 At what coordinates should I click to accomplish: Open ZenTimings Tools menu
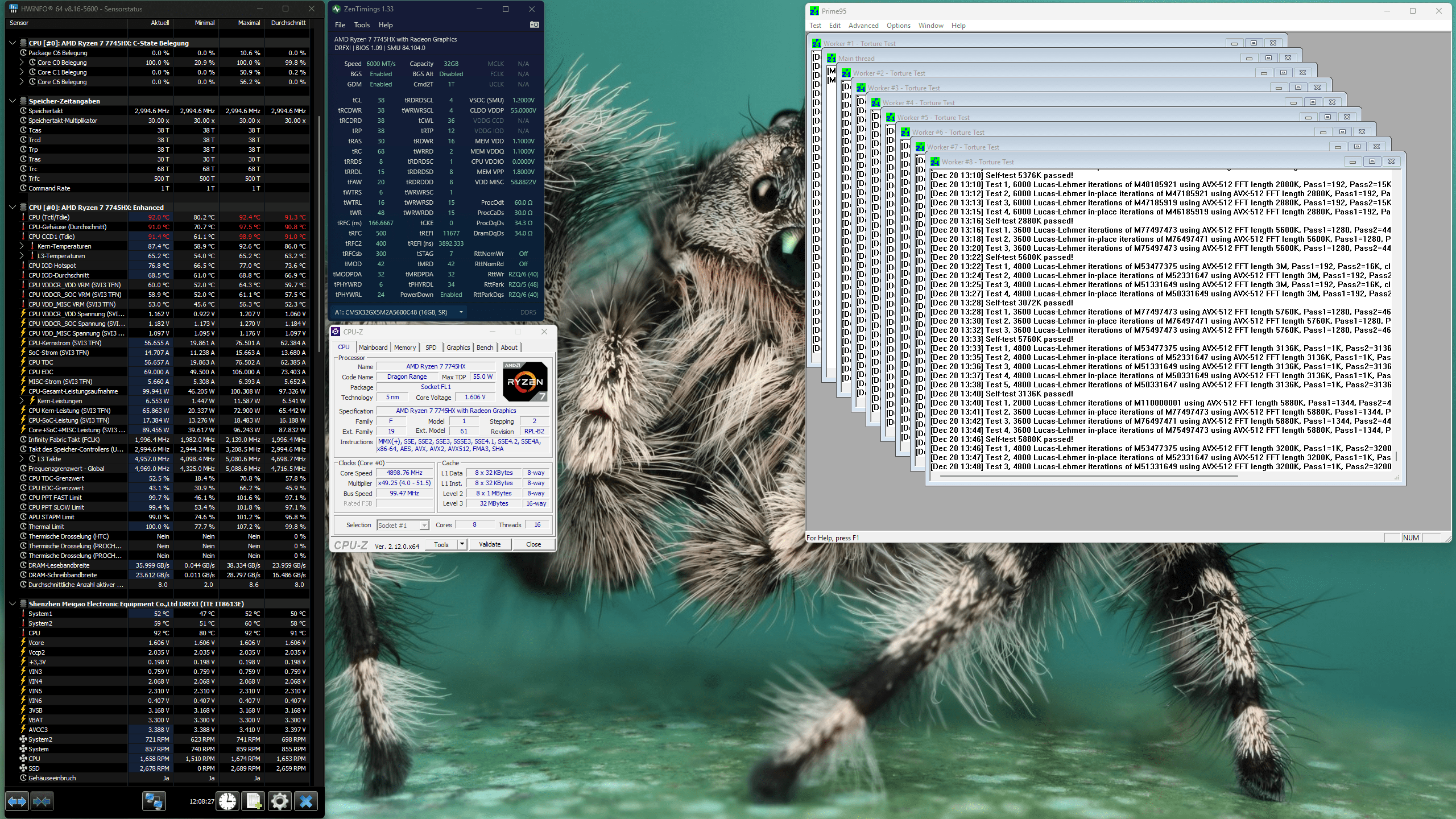(362, 25)
